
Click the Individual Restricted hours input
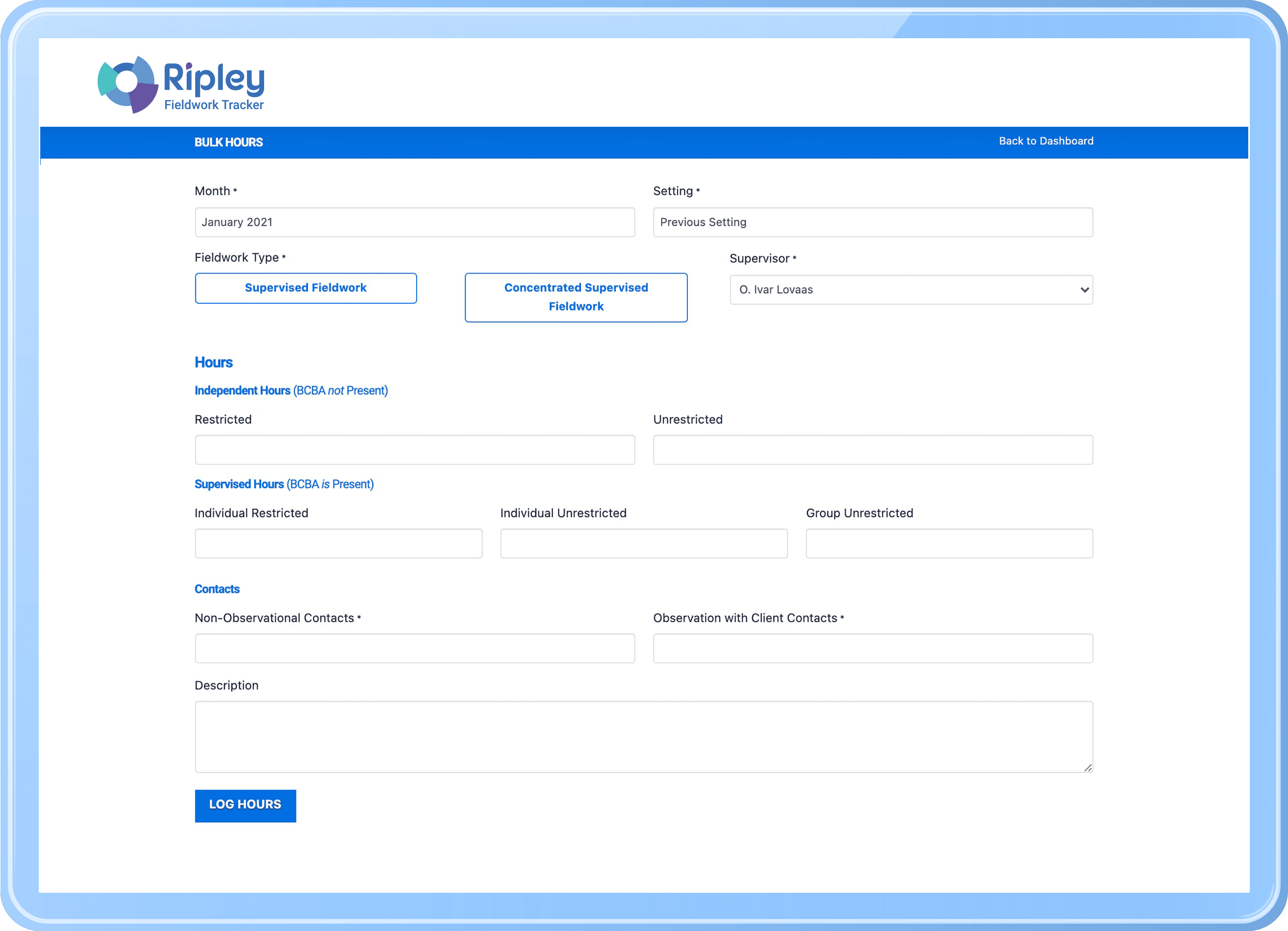coord(339,543)
